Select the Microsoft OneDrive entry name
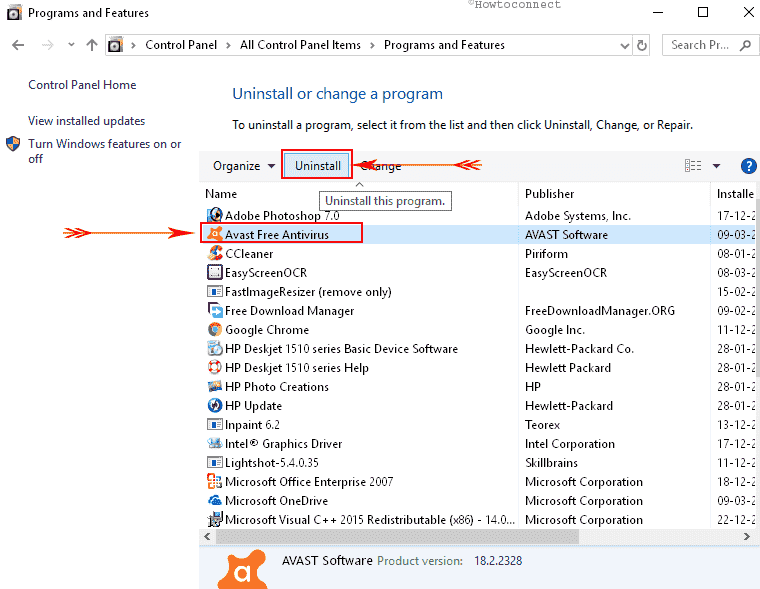 [276, 500]
